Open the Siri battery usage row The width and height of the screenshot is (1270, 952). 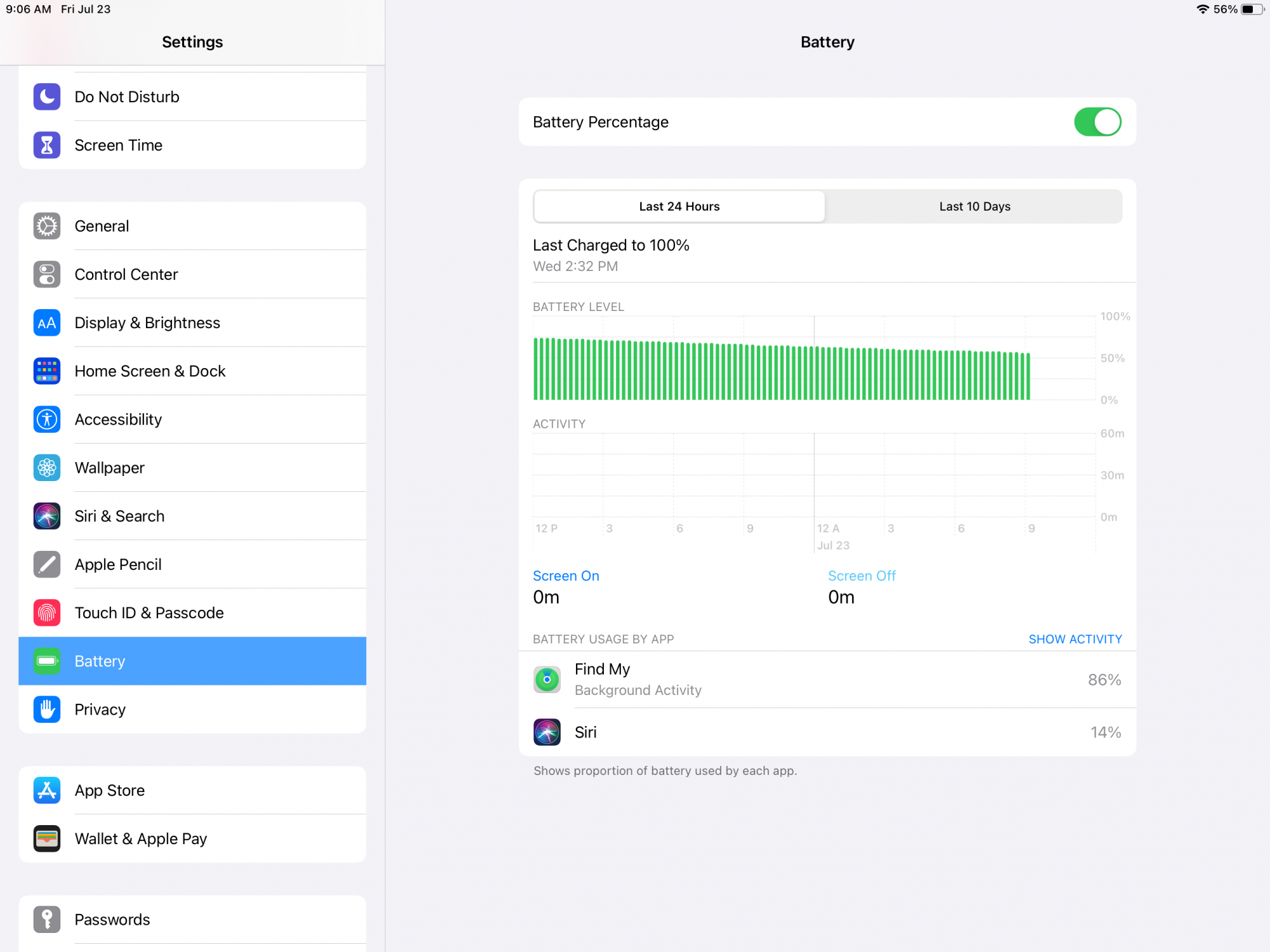point(827,732)
